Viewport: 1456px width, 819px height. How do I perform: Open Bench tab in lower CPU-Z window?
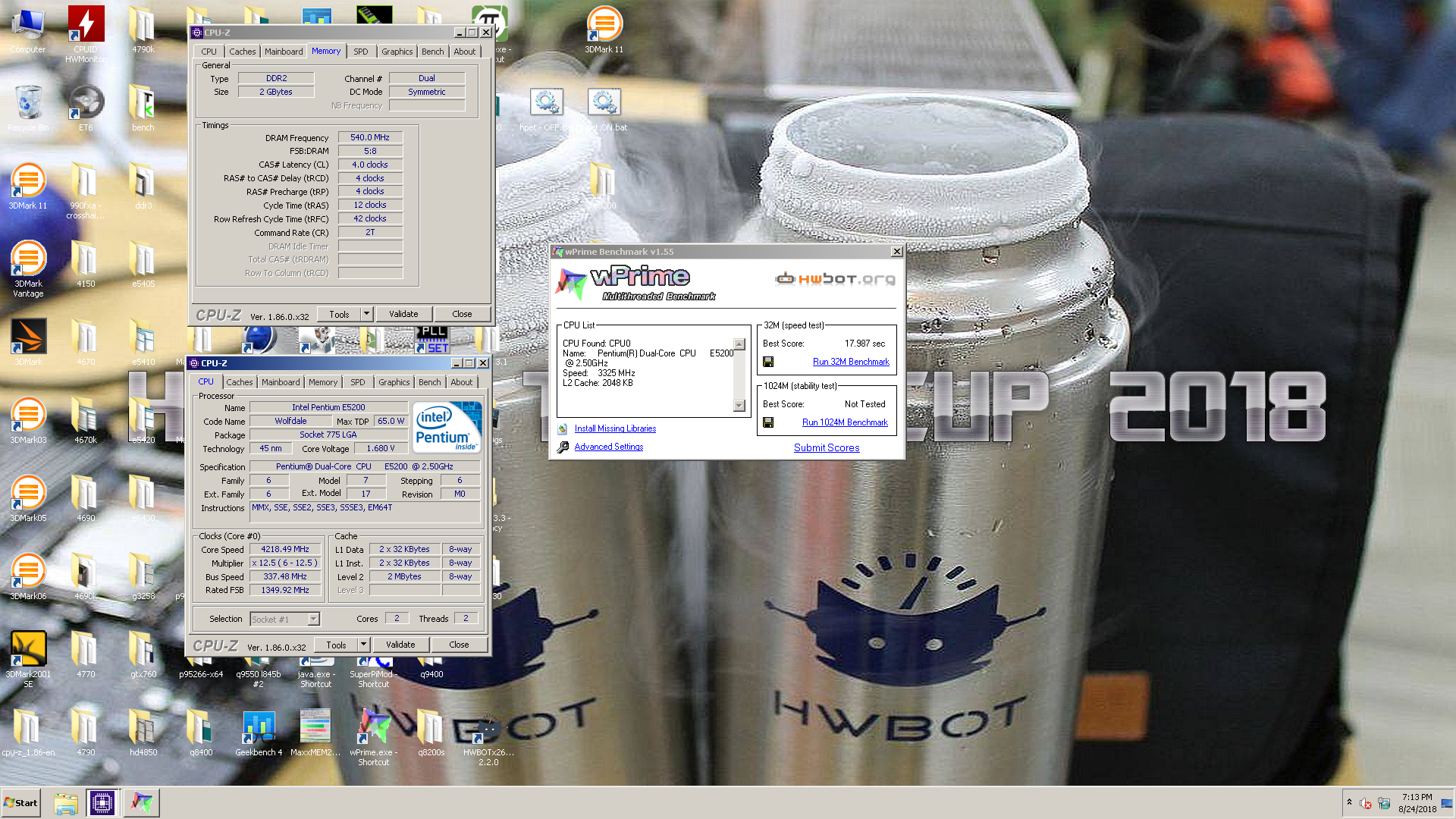pyautogui.click(x=429, y=382)
